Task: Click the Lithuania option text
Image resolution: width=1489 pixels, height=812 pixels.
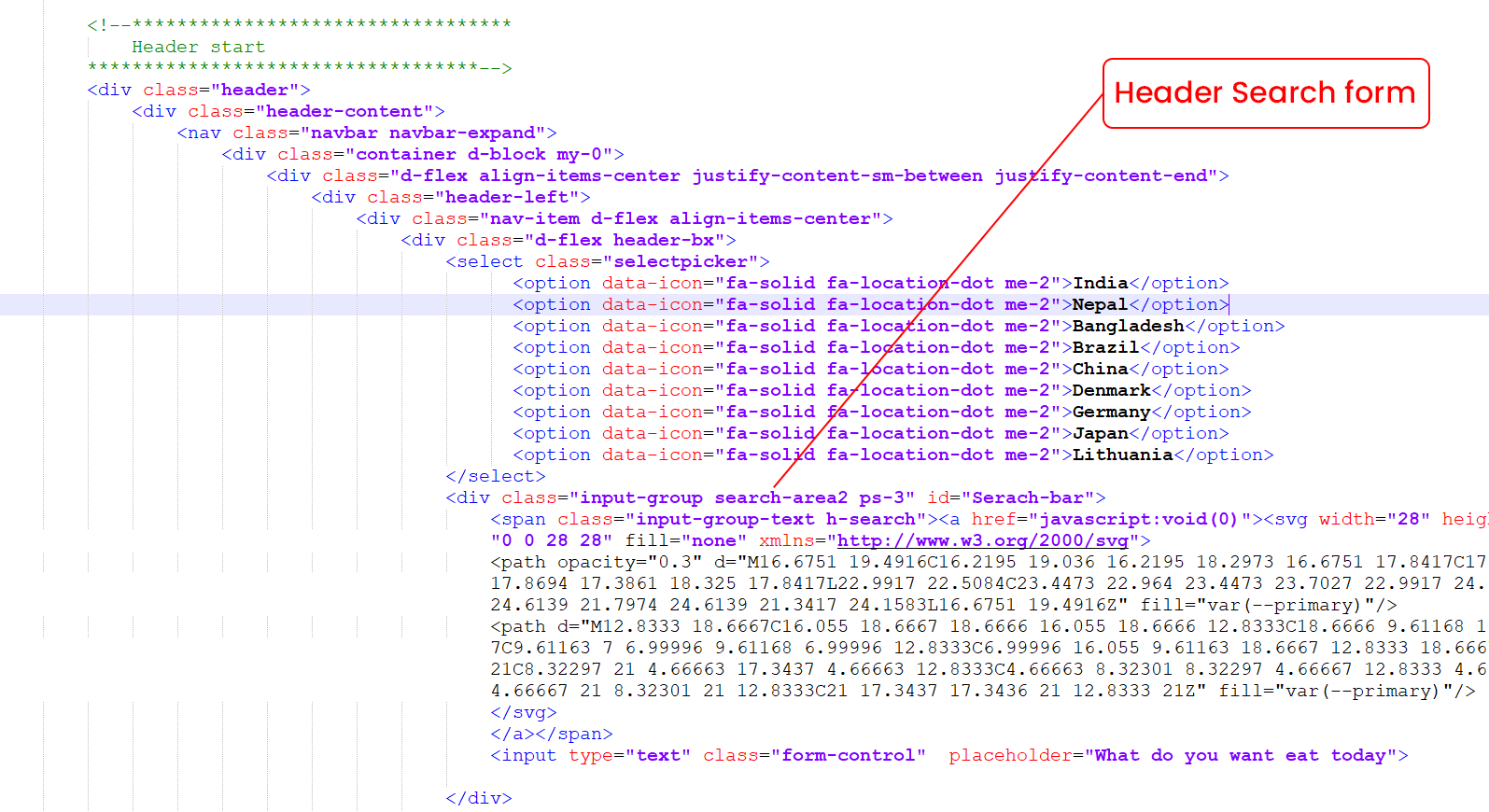Action: (1122, 455)
